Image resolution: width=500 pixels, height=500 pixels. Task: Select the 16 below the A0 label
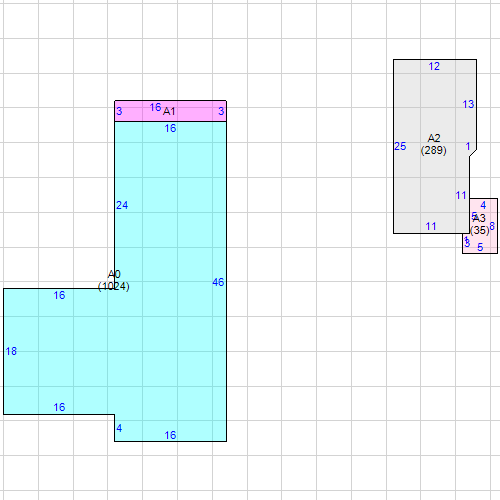[59, 295]
